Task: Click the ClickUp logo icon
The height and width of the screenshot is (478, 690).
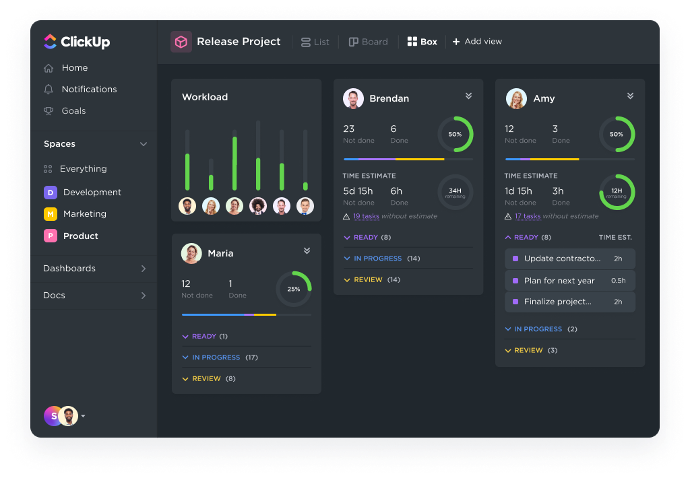Action: pos(50,42)
